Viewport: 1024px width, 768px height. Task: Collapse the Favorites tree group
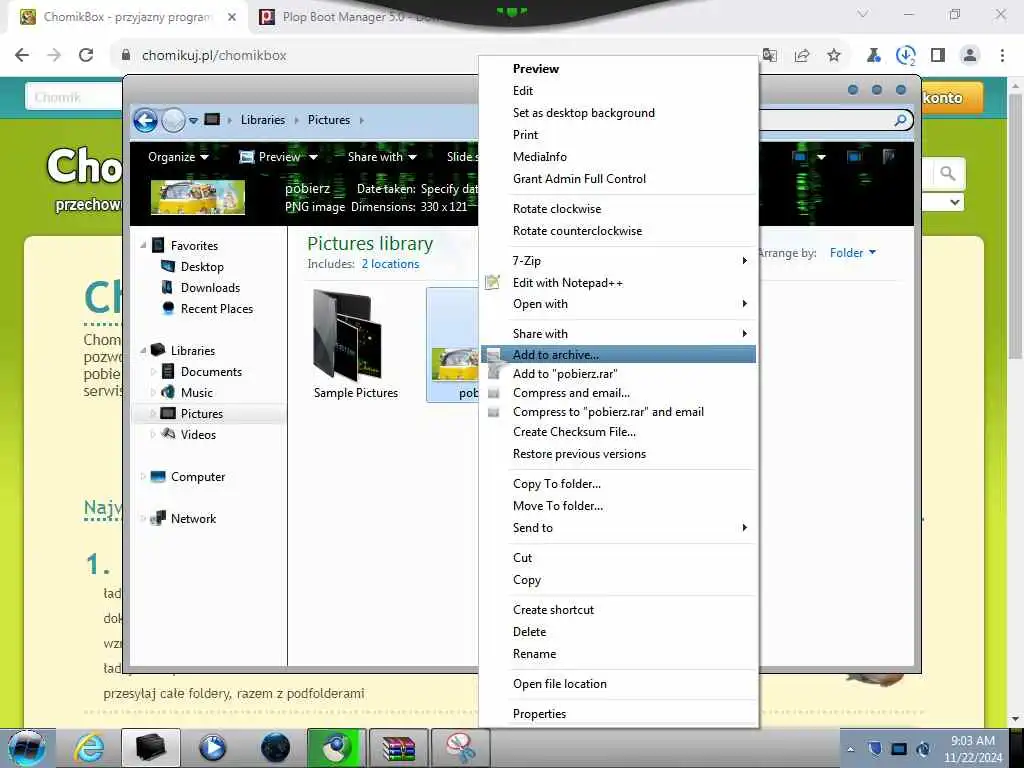click(x=143, y=246)
